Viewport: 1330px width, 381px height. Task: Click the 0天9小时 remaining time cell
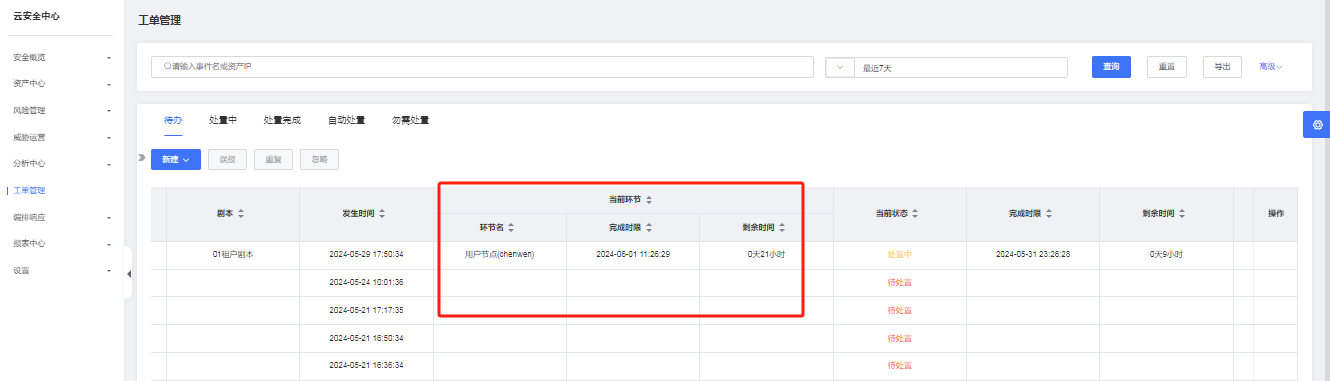coord(1166,254)
